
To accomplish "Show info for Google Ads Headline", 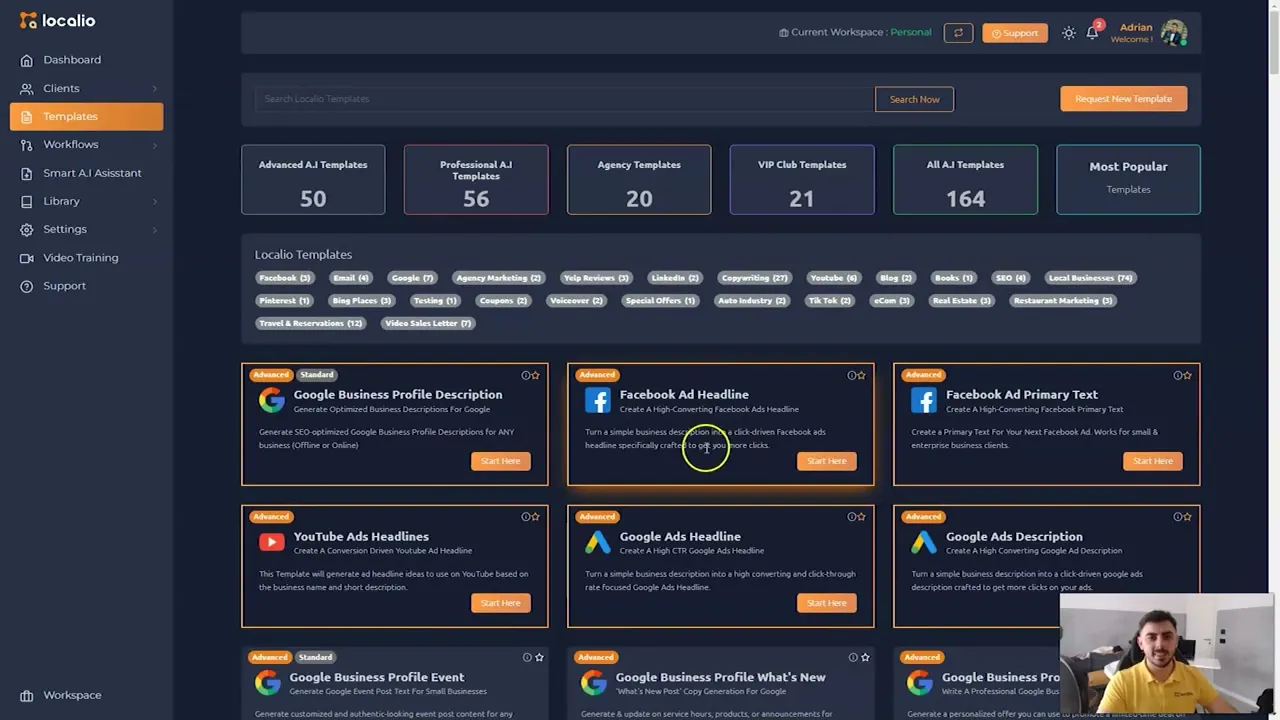I will point(852,517).
